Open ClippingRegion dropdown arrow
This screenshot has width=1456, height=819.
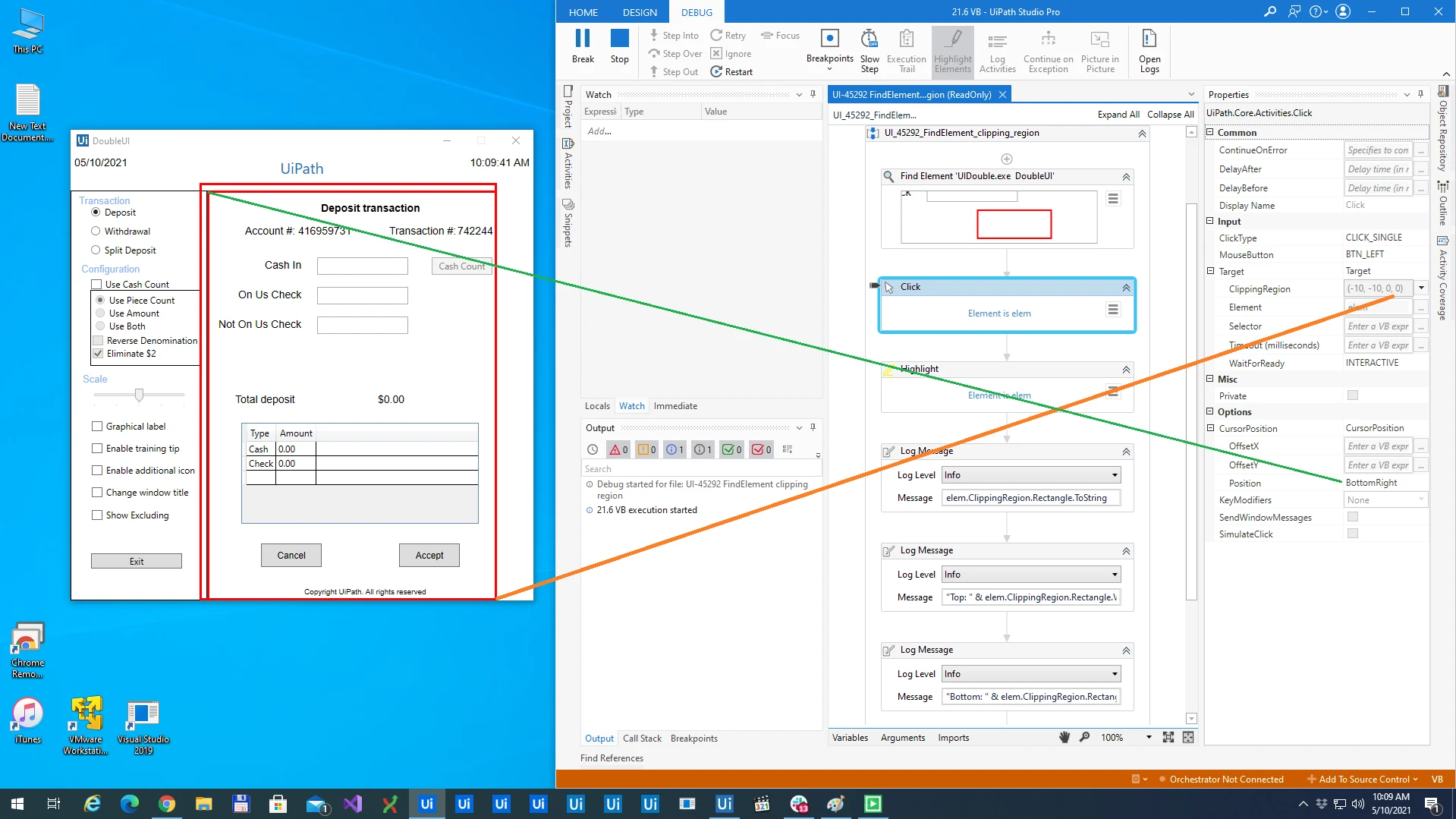[x=1421, y=288]
